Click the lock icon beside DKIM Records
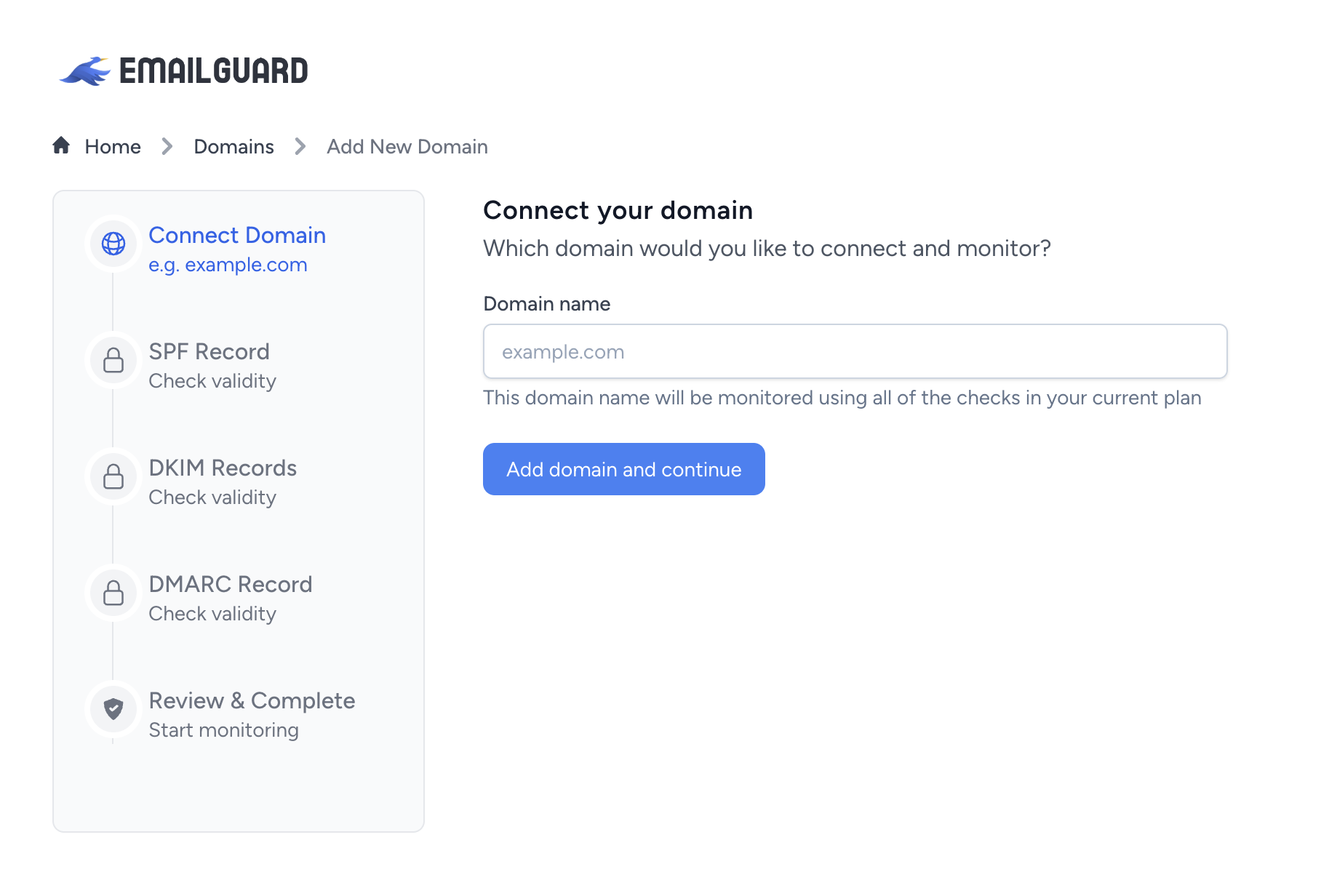This screenshot has height=896, width=1337. 113,476
